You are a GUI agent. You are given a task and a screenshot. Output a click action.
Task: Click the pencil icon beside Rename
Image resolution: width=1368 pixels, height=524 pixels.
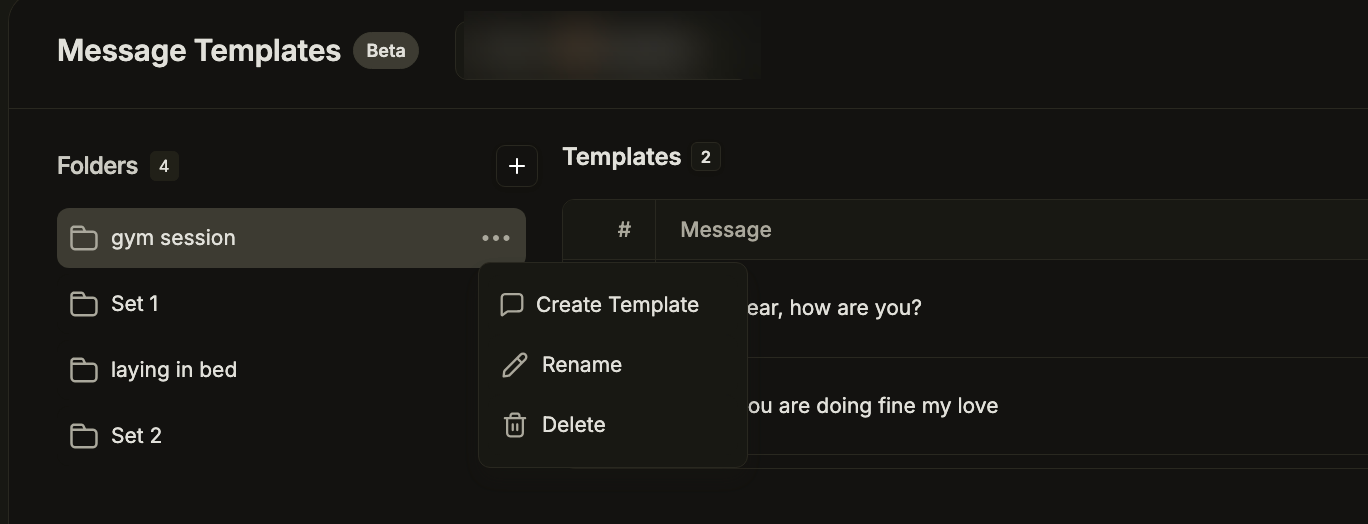514,365
